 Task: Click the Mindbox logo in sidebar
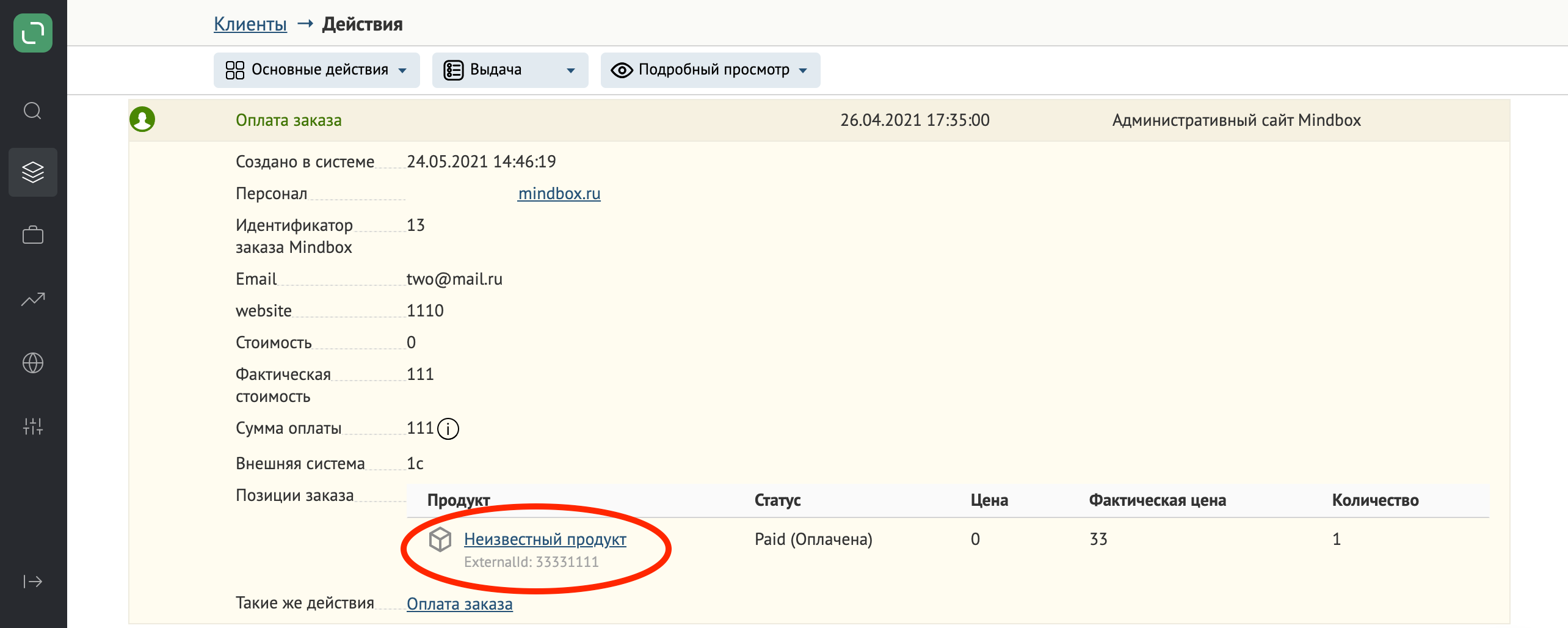pos(33,33)
